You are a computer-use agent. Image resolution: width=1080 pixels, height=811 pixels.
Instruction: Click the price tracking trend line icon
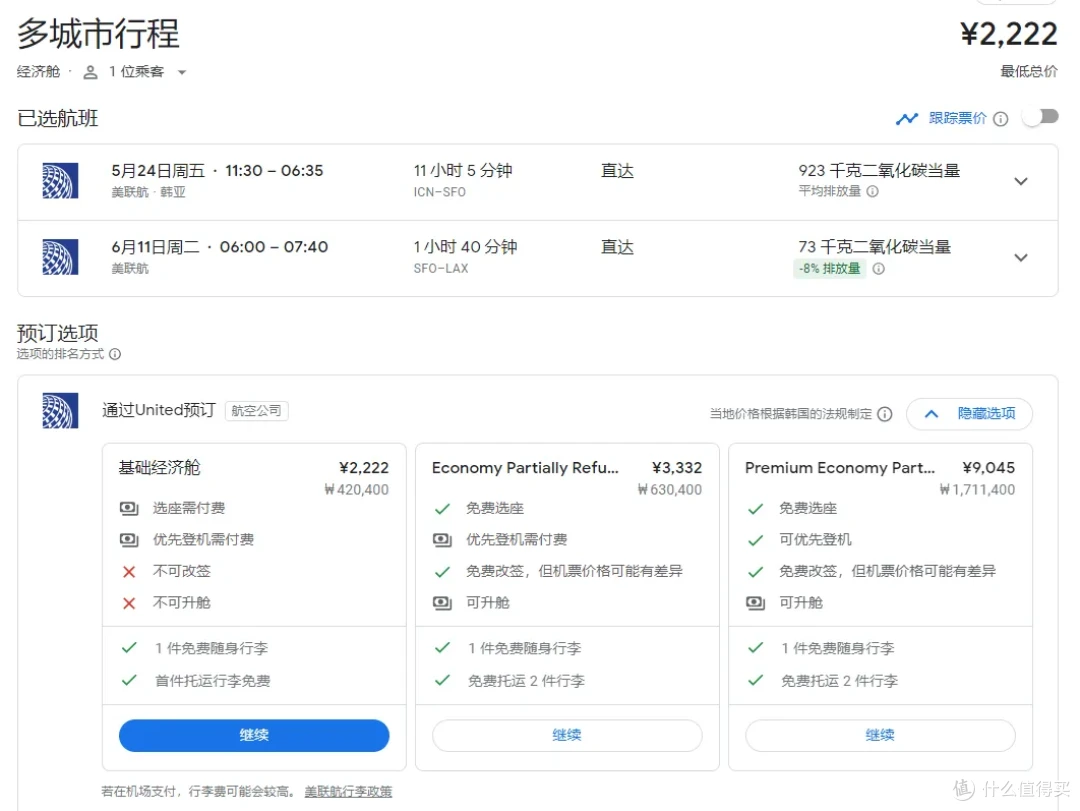coord(906,119)
